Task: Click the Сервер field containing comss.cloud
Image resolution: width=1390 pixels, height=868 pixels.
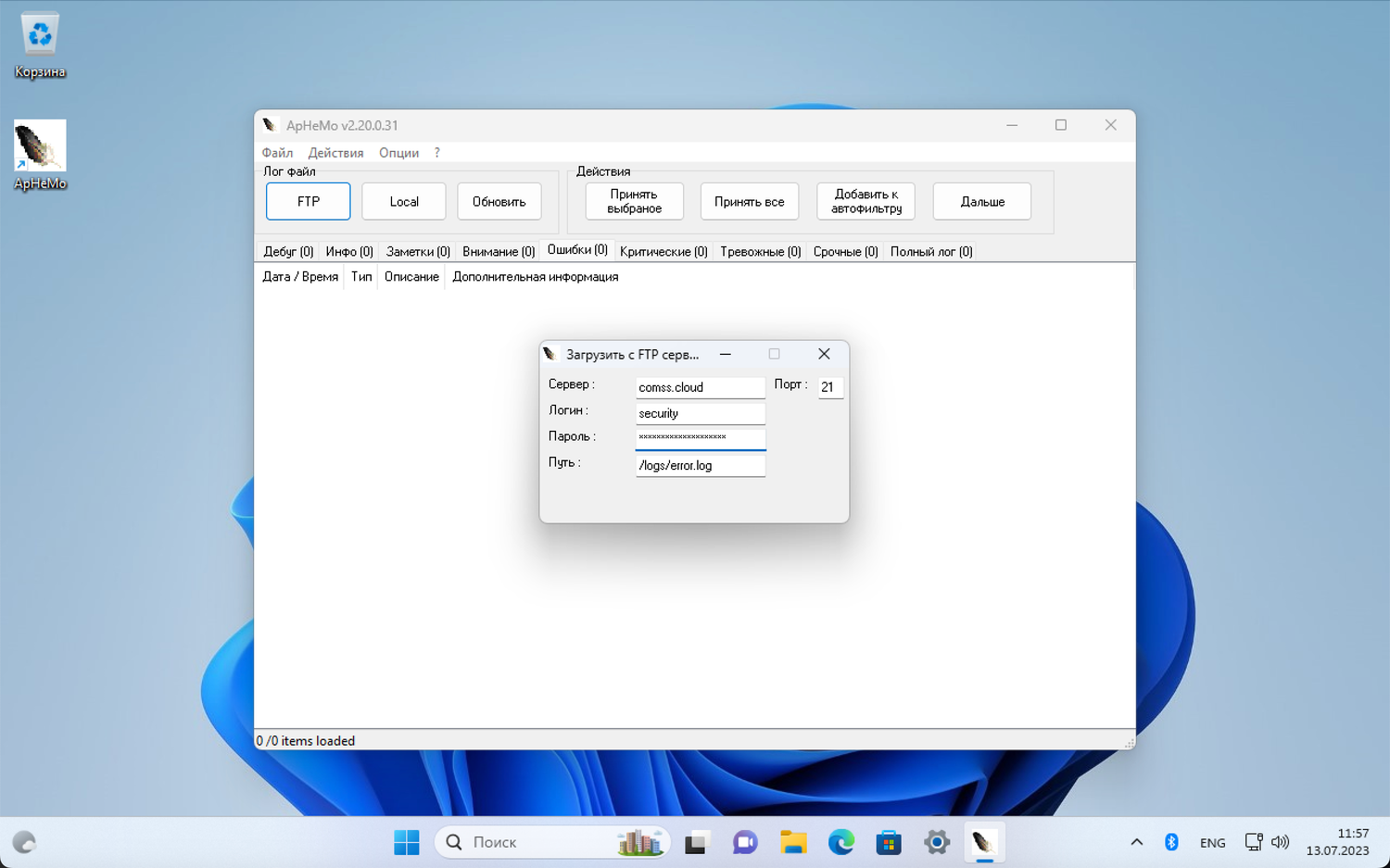Action: [x=701, y=387]
